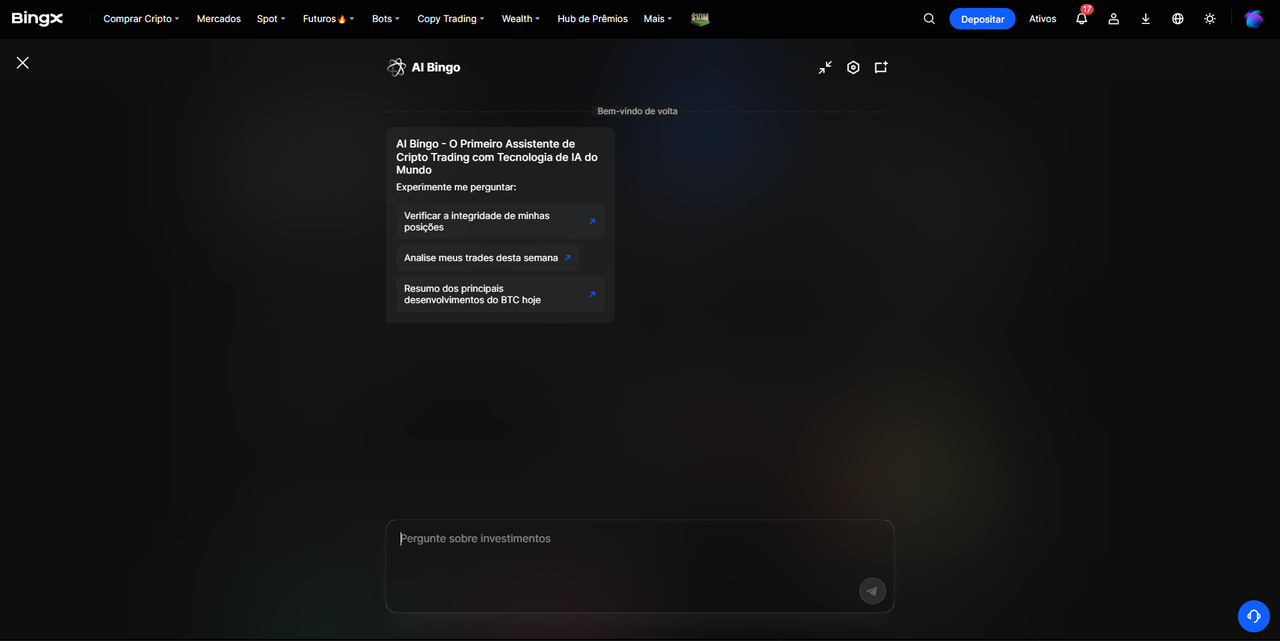
Task: Click arrow icon on Resumo BTC suggestion
Action: [592, 294]
